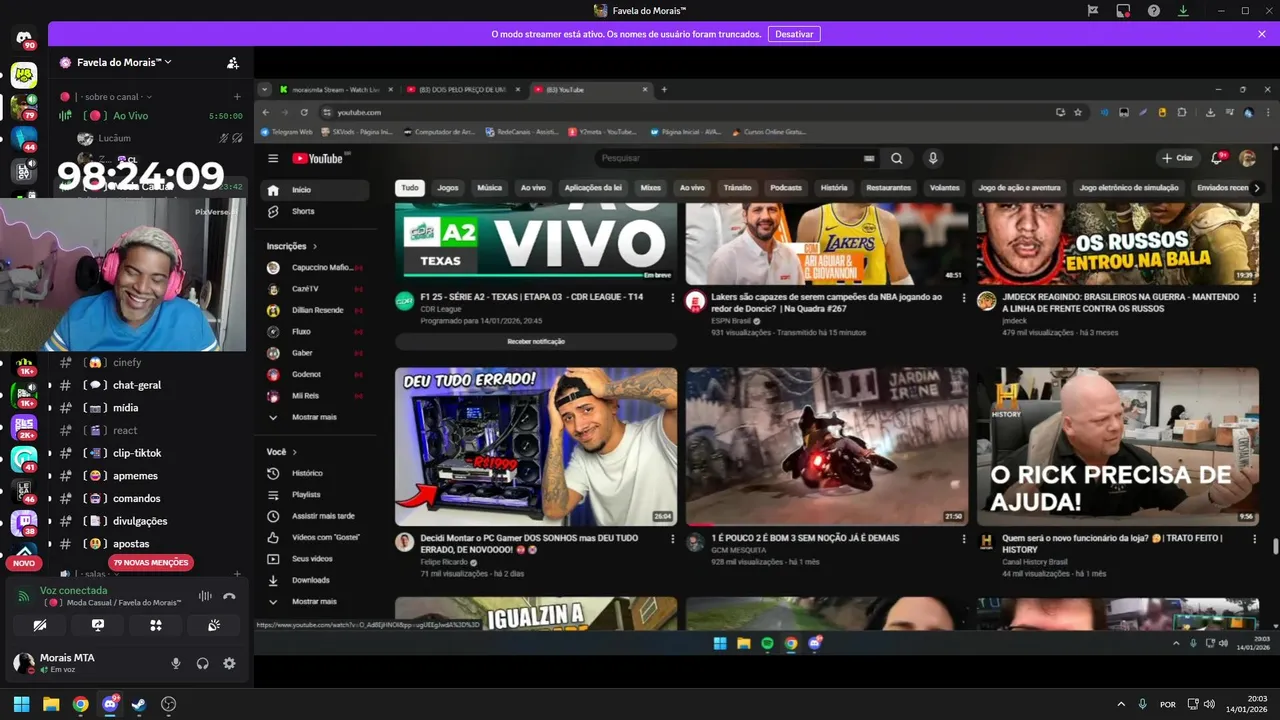The width and height of the screenshot is (1280, 720).
Task: Open YouTube notifications bell in stream
Action: pos(1218,158)
